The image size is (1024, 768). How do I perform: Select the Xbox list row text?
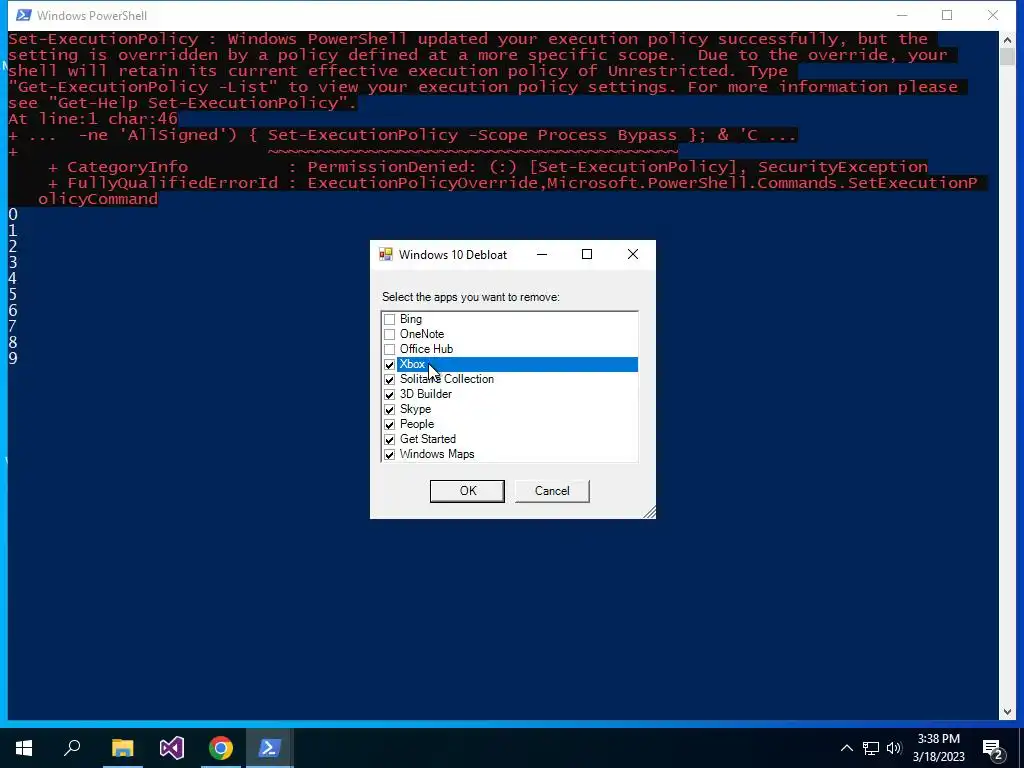coord(413,364)
